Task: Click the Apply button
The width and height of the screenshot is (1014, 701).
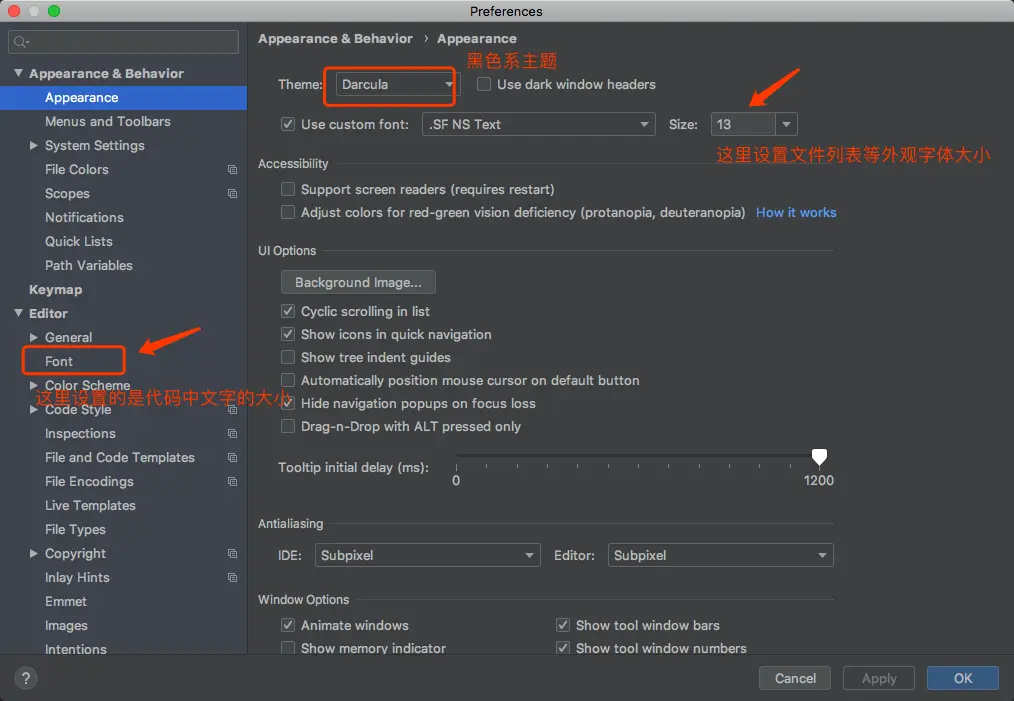Action: coord(879,678)
